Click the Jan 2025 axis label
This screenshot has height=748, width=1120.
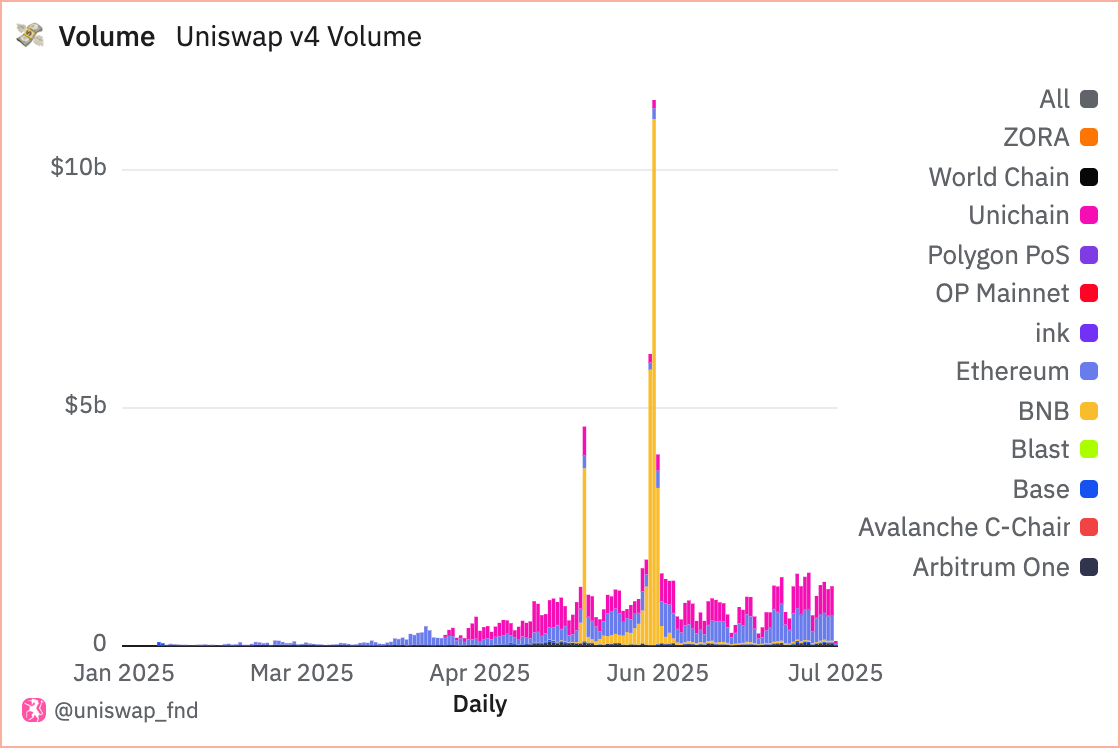(x=124, y=673)
